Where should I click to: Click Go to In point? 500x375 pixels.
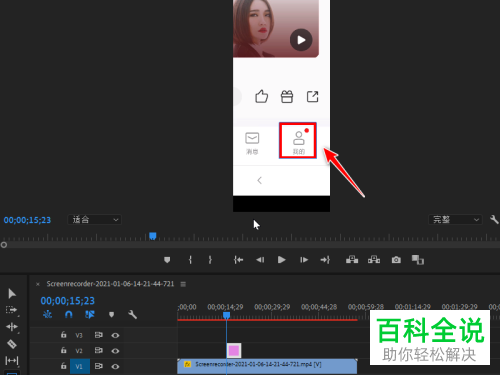point(238,260)
